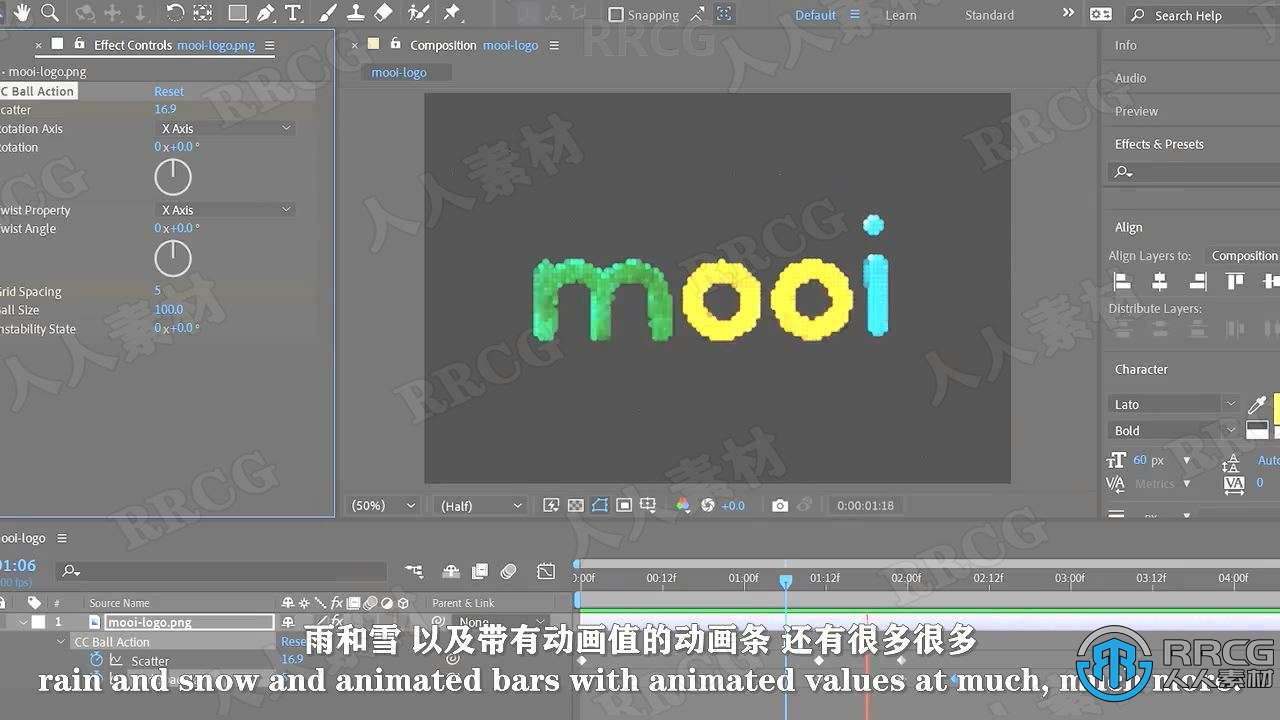Open Twist Property X Axis dropdown
The height and width of the screenshot is (720, 1280).
click(x=225, y=210)
